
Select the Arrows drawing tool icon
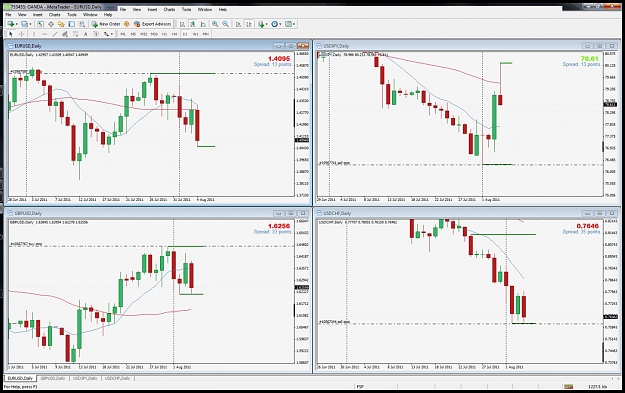(x=106, y=34)
